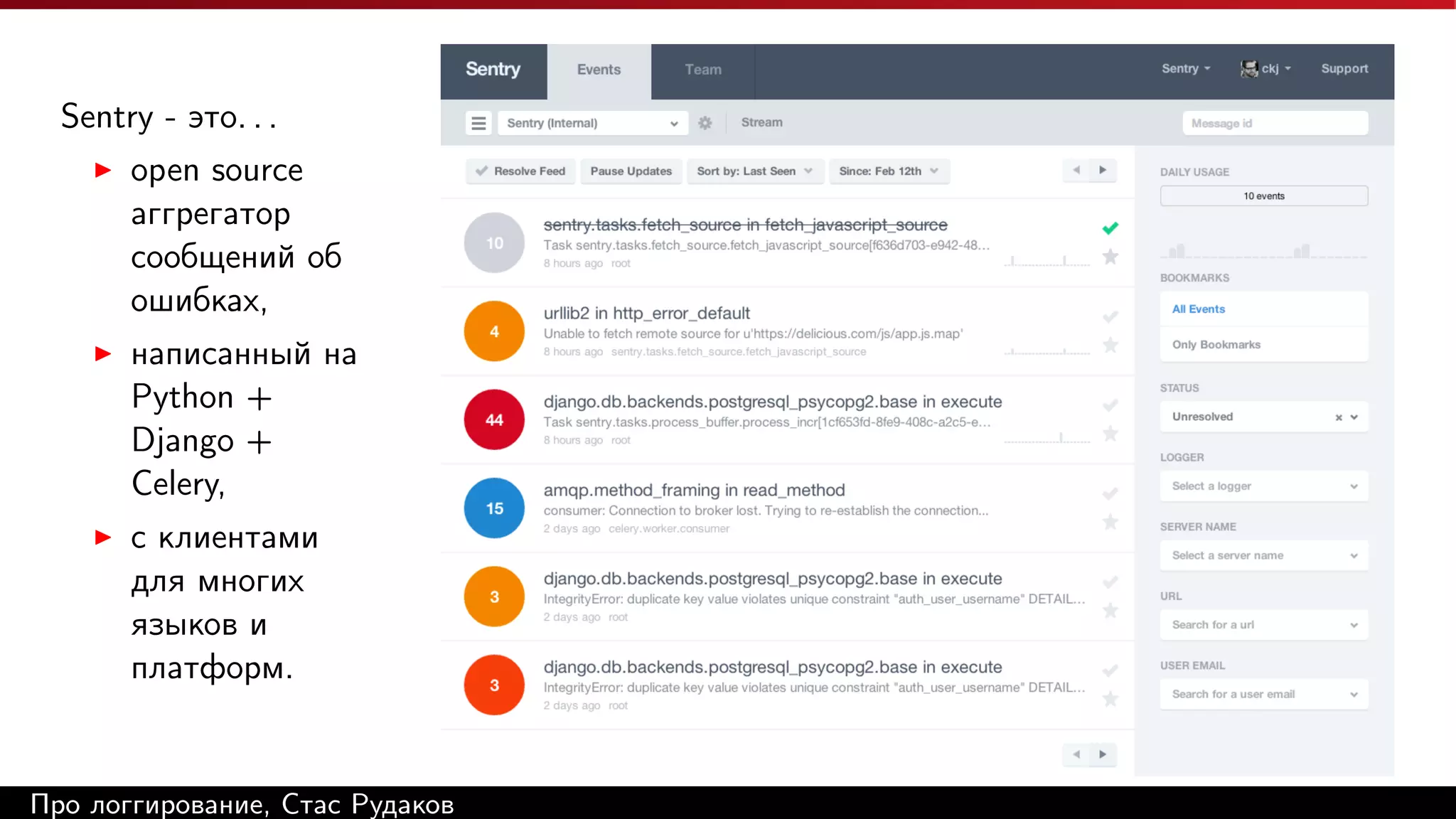Bookmark the urllib2 event with star
This screenshot has height=819, width=1456.
click(x=1110, y=346)
